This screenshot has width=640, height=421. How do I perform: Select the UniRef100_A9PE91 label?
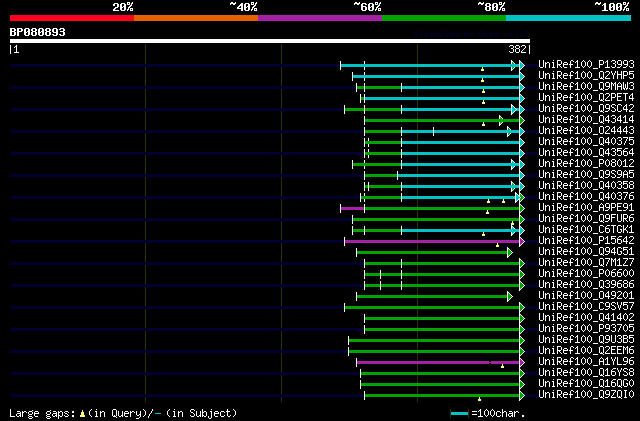point(586,208)
